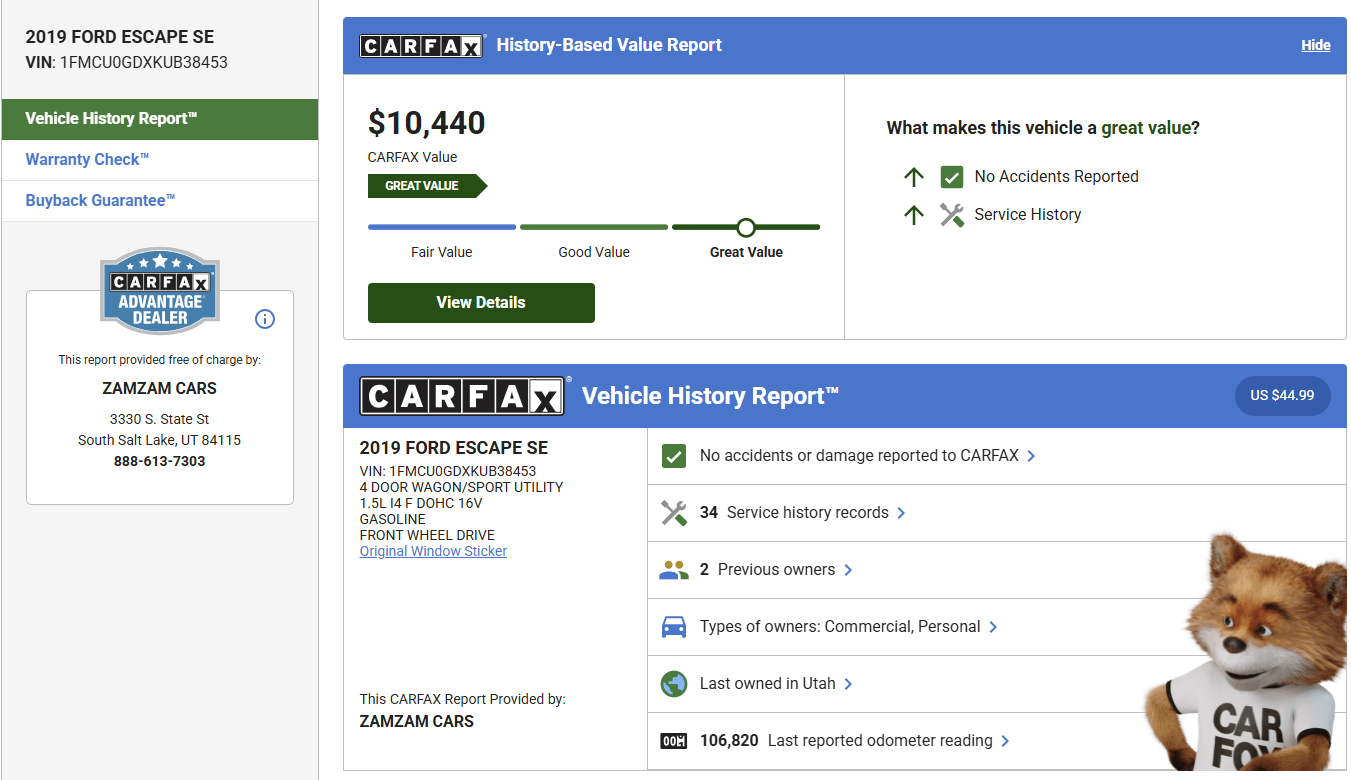Expand the 34 Service history records chevron
Image resolution: width=1351 pixels, height=780 pixels.
click(901, 513)
